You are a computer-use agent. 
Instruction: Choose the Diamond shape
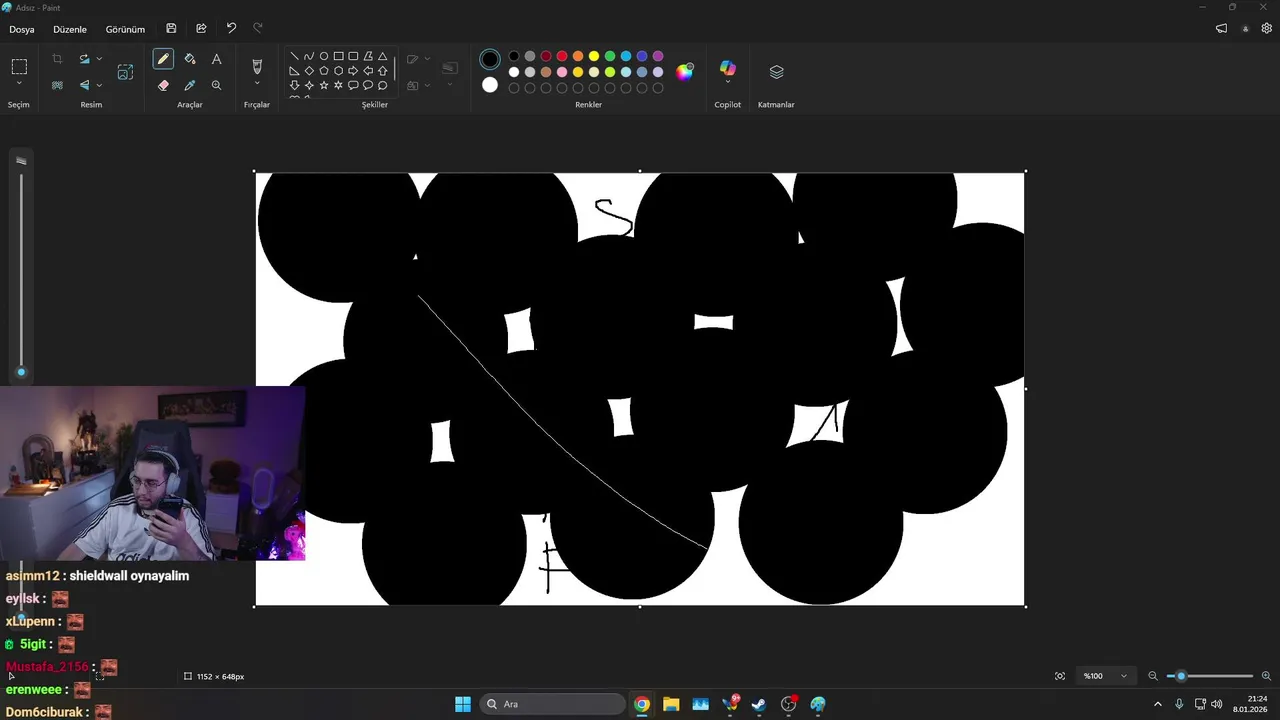[309, 71]
